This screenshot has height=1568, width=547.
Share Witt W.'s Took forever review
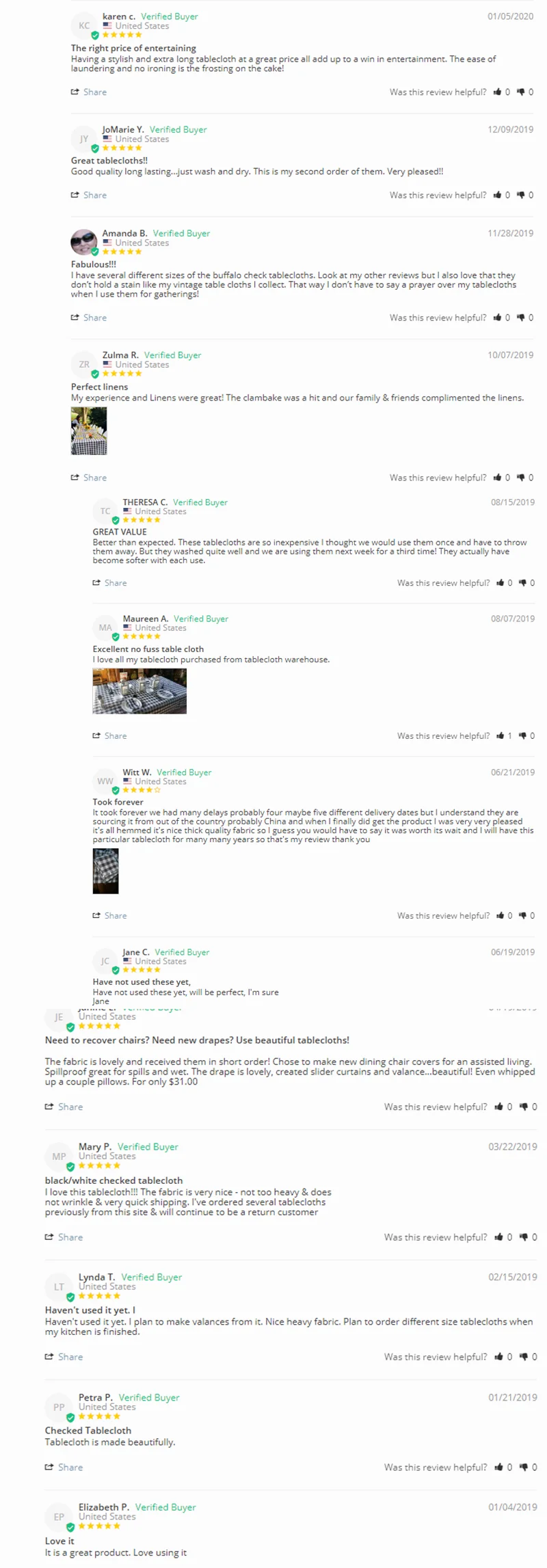point(110,916)
